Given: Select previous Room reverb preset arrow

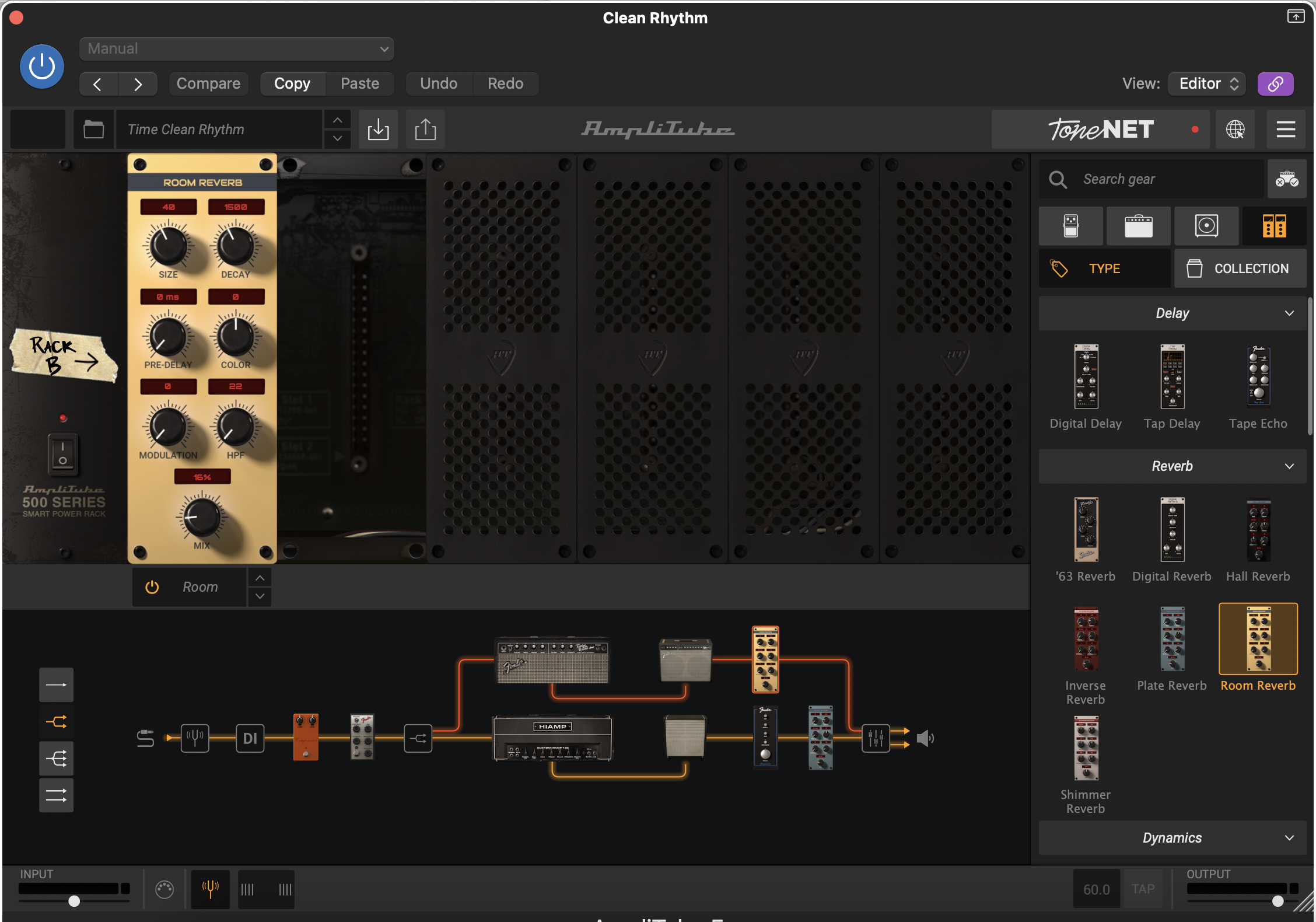Looking at the screenshot, I should tap(260, 578).
